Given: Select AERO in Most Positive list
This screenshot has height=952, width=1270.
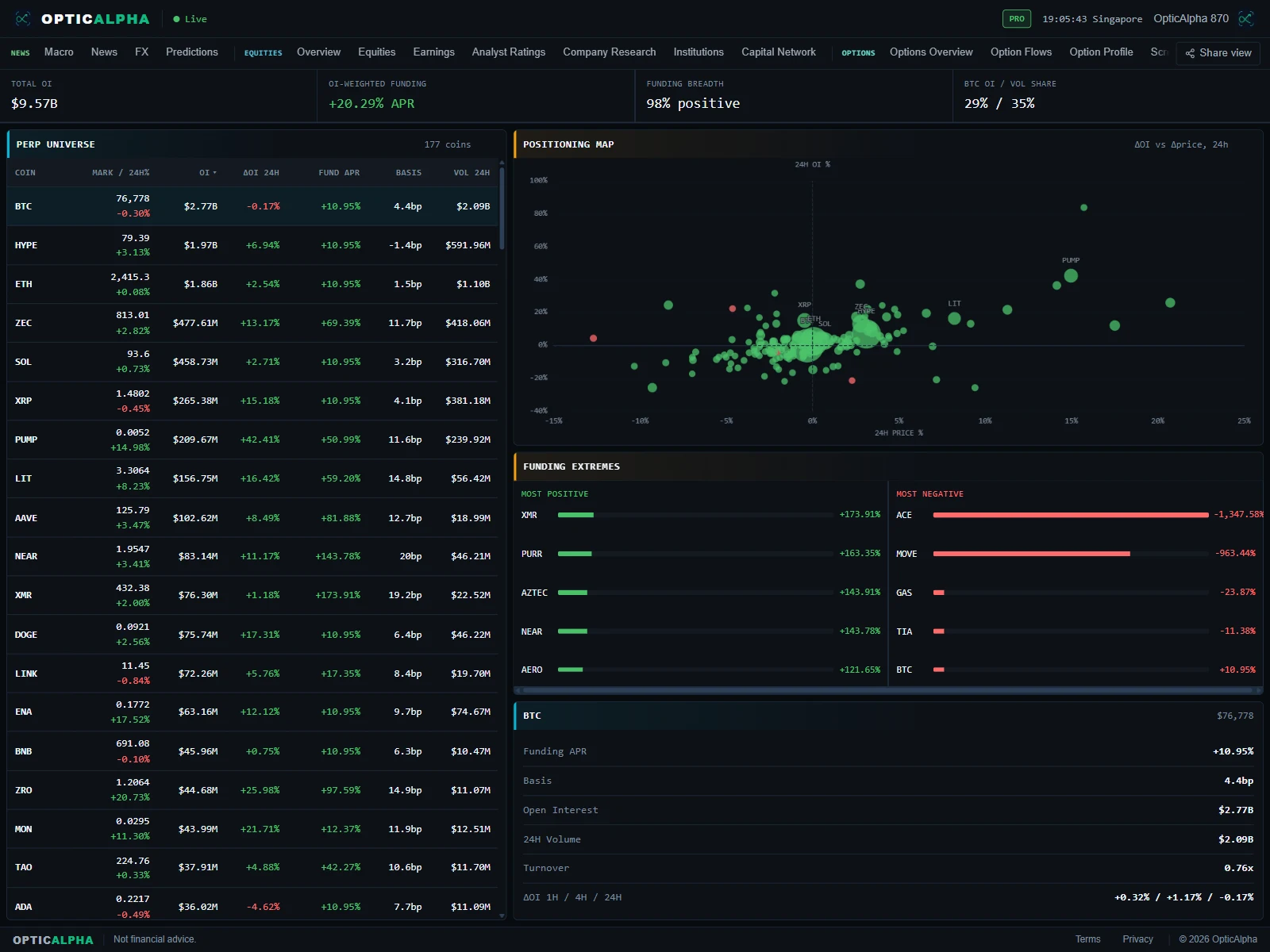Looking at the screenshot, I should pyautogui.click(x=701, y=670).
